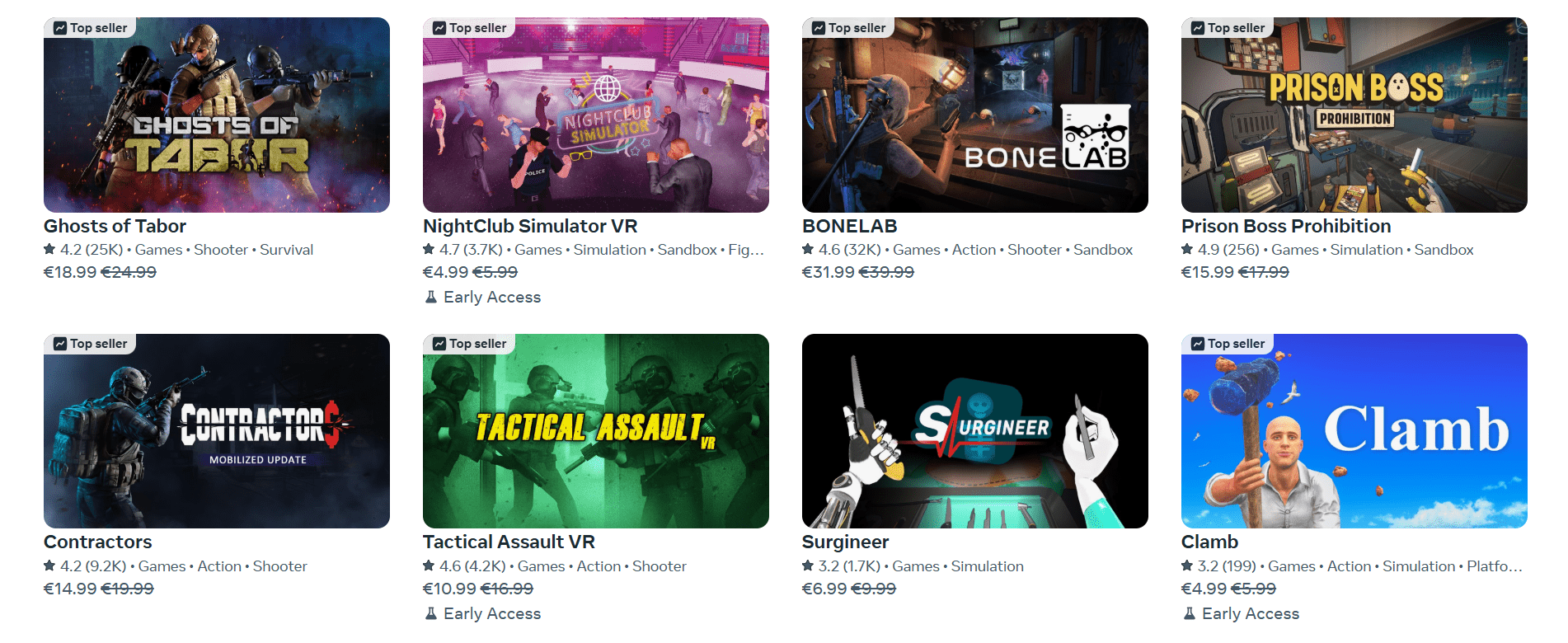Click the Top seller badge on BONELAB
This screenshot has height=643, width=1568.
point(848,28)
